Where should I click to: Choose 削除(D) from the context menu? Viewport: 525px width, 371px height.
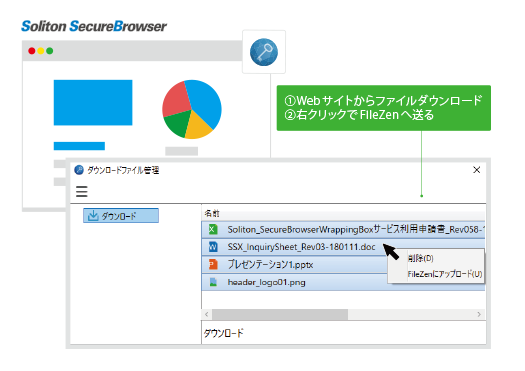[x=421, y=258]
